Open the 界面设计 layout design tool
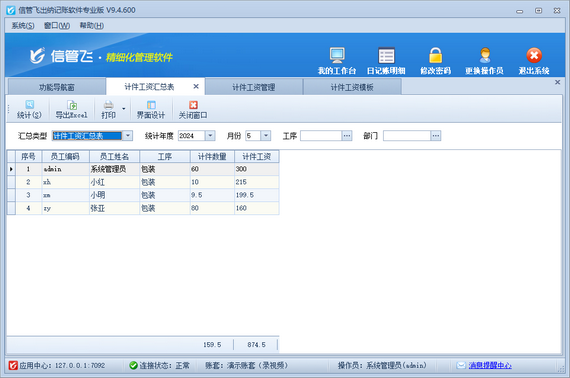570x378 pixels. (x=150, y=109)
